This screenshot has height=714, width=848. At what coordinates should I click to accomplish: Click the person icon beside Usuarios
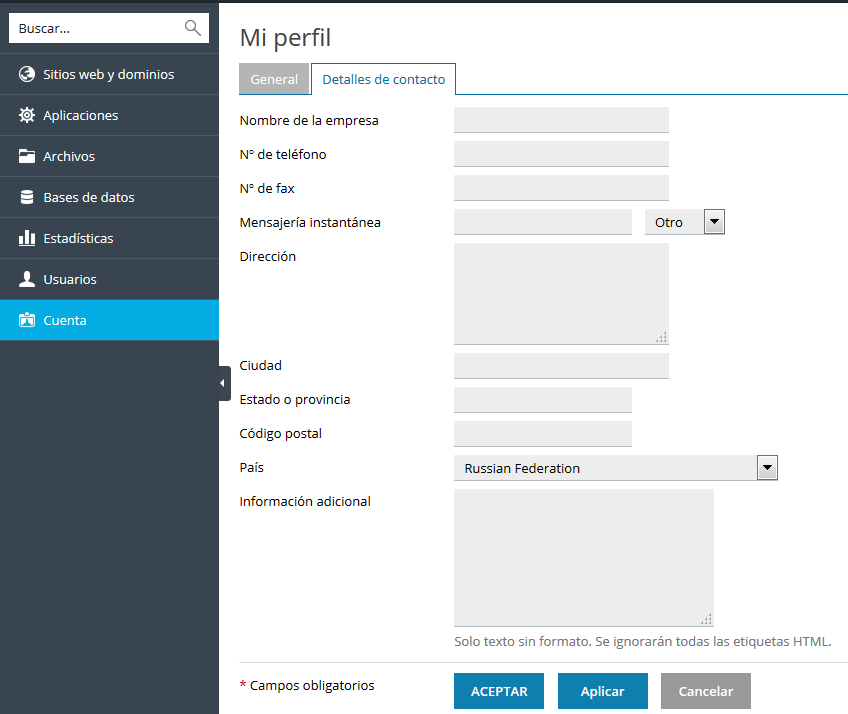click(27, 279)
